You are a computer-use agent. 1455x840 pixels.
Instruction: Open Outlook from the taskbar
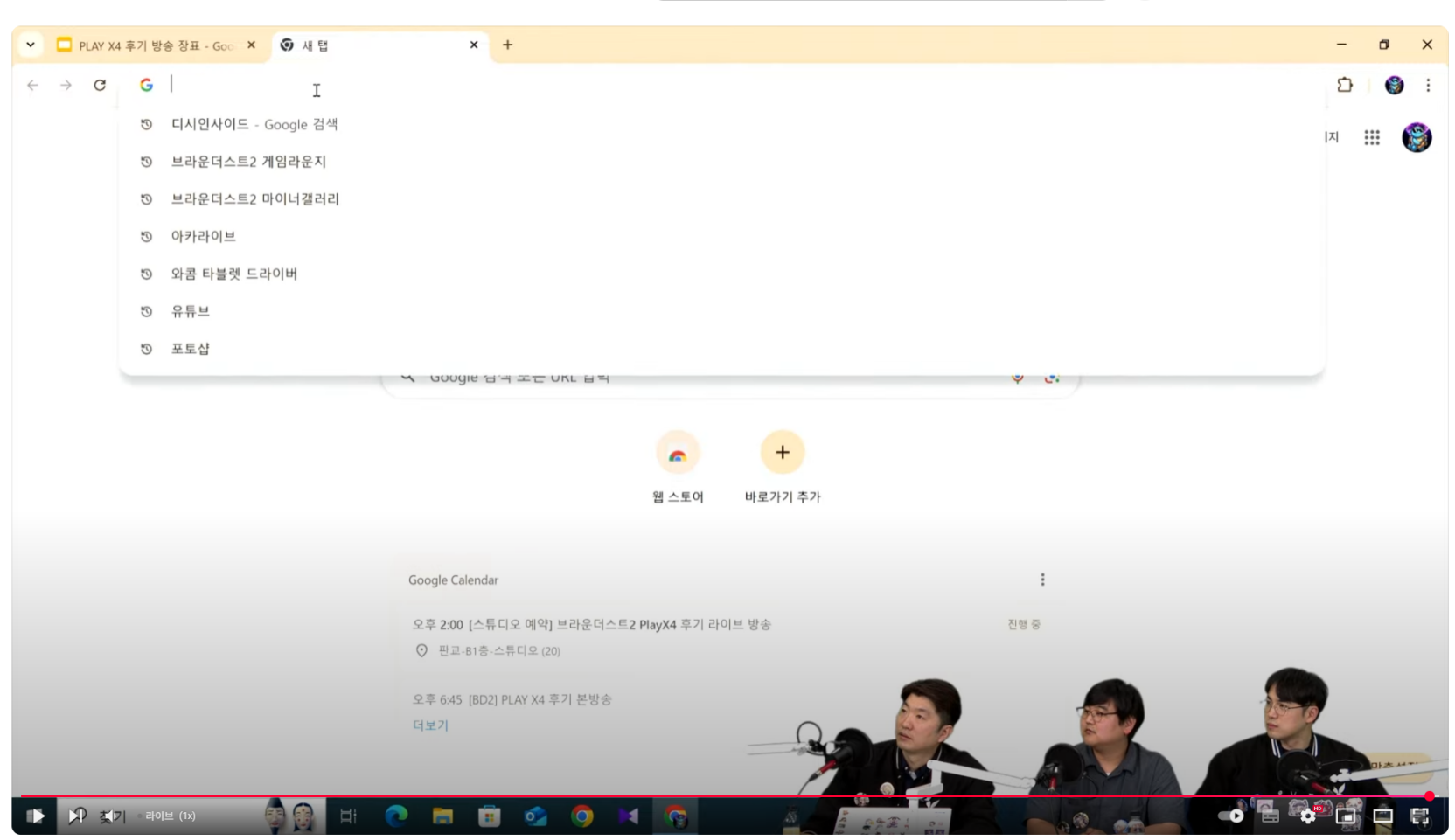tap(535, 816)
